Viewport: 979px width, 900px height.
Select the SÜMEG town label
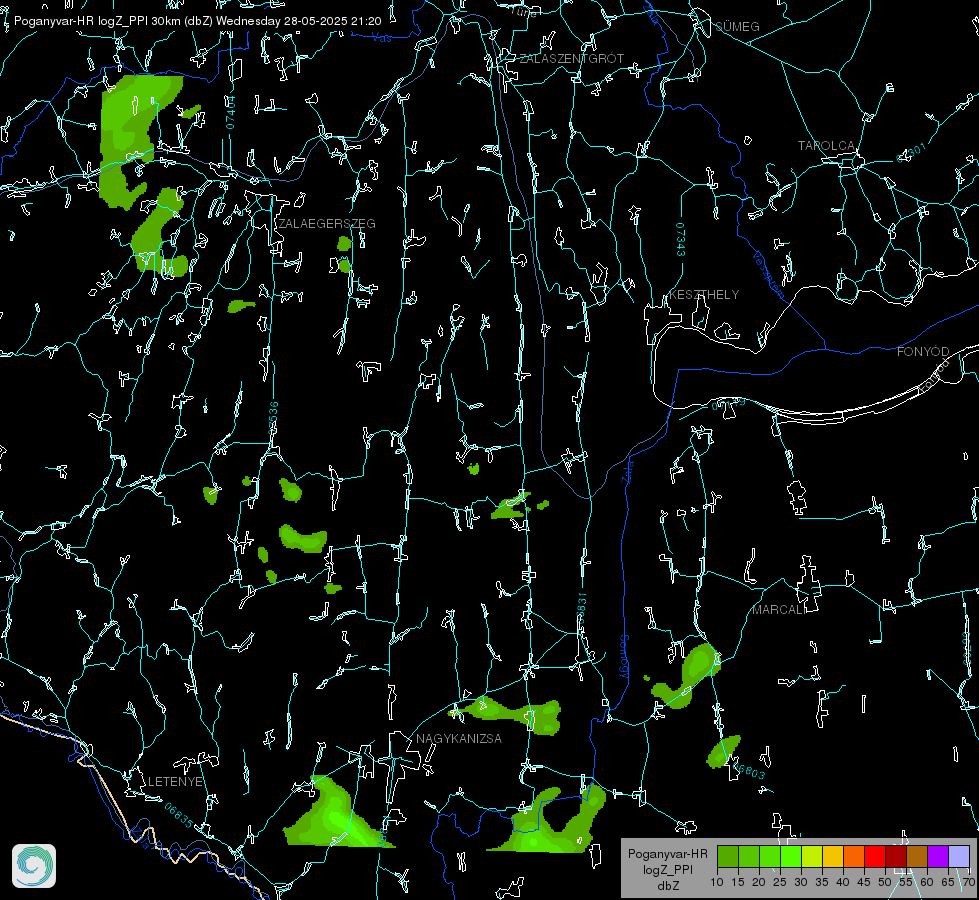click(737, 26)
